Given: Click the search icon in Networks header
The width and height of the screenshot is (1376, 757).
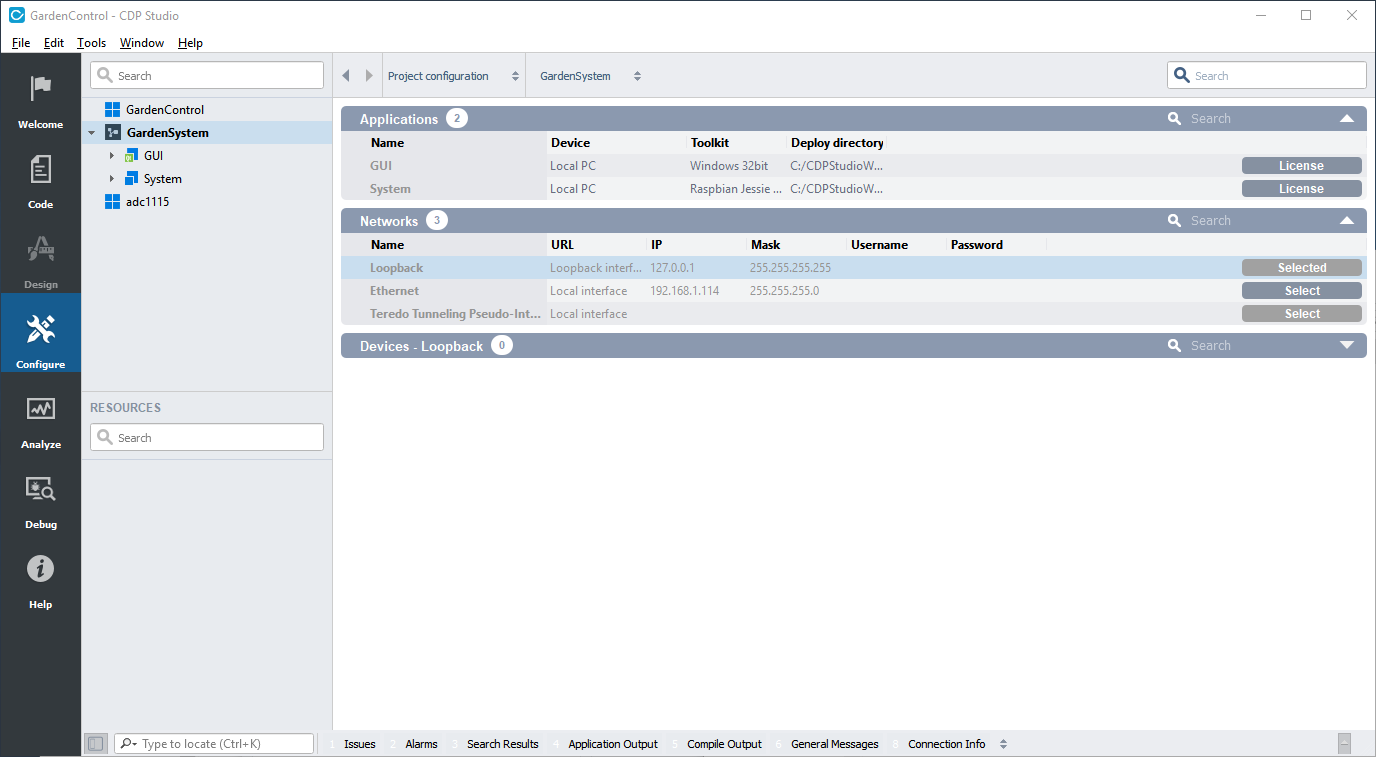Looking at the screenshot, I should (1174, 221).
